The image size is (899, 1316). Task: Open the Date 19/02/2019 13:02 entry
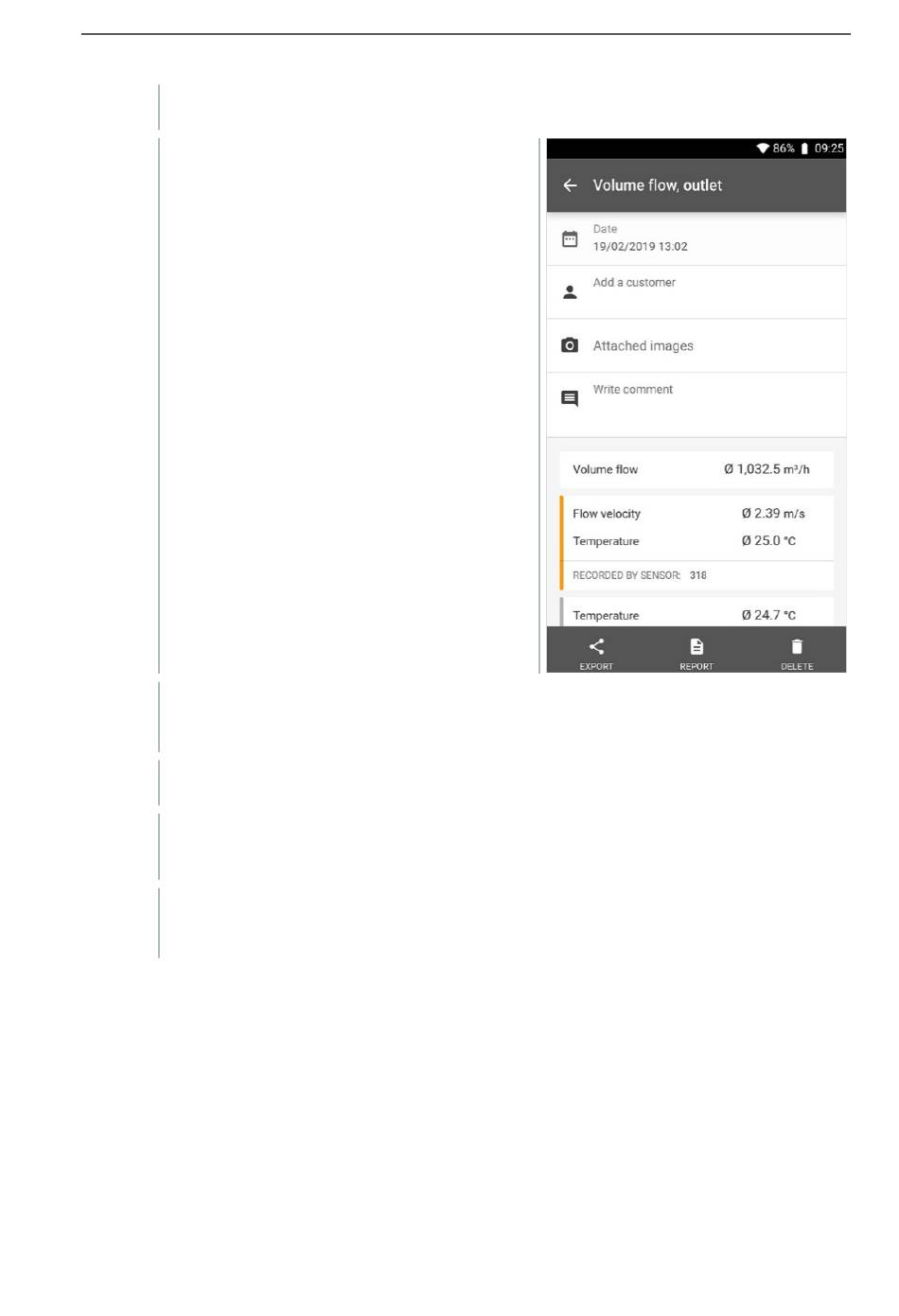696,238
